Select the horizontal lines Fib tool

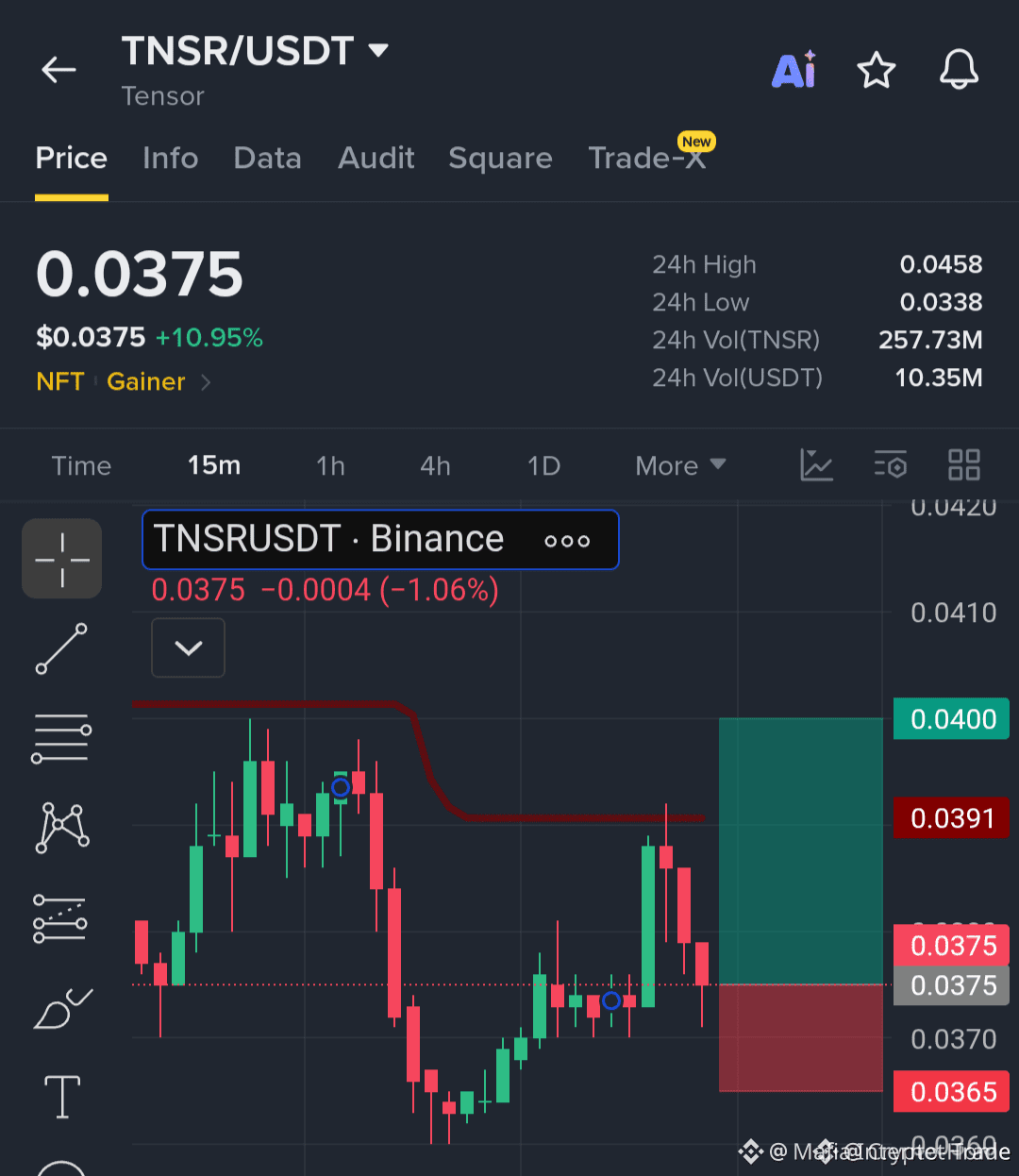click(x=62, y=738)
